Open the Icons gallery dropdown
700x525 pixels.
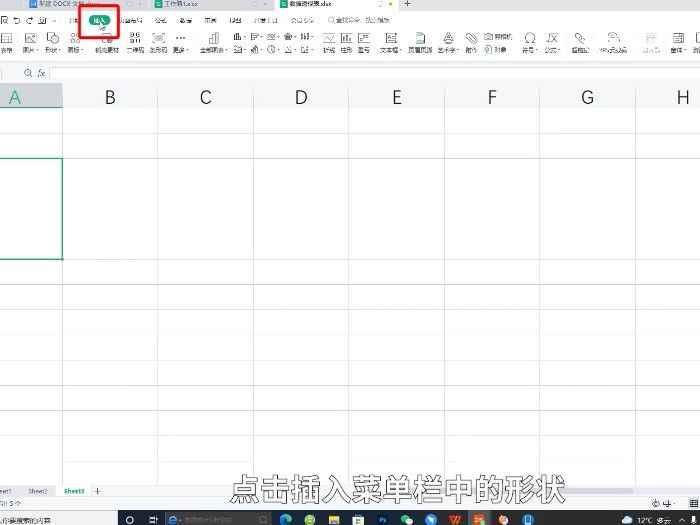click(75, 42)
